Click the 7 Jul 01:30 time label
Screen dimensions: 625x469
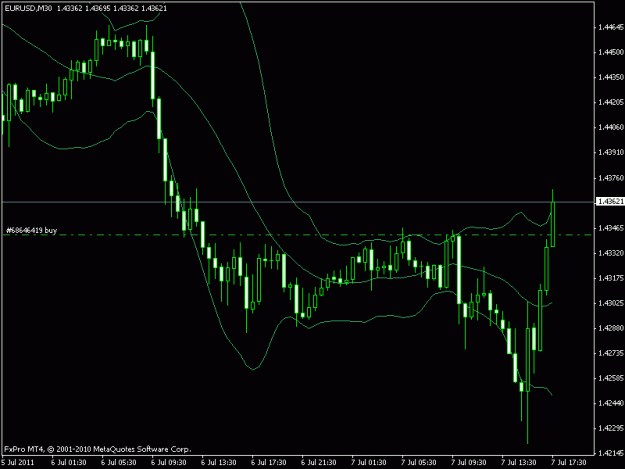pyautogui.click(x=369, y=463)
